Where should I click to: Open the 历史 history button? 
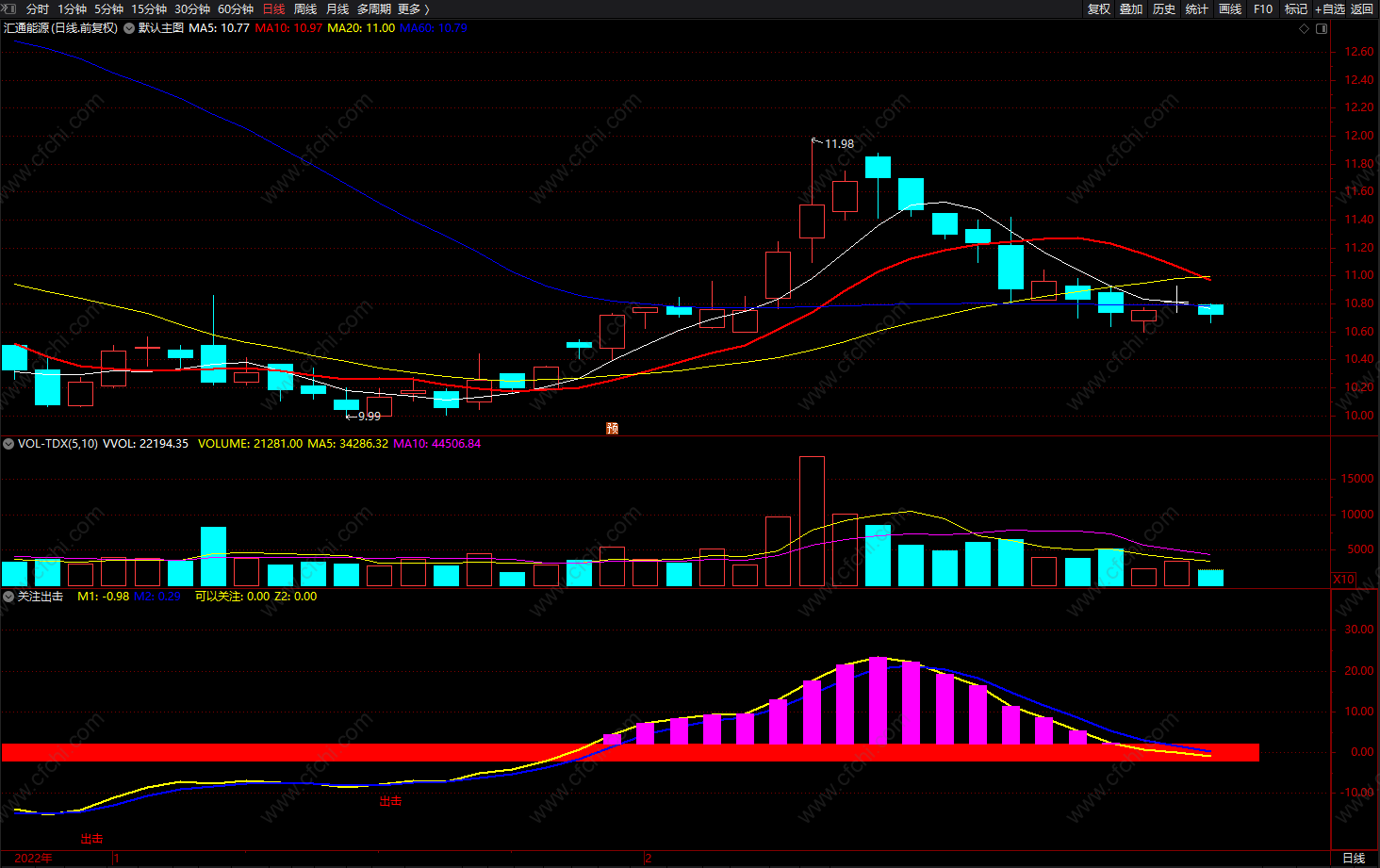[x=1164, y=8]
